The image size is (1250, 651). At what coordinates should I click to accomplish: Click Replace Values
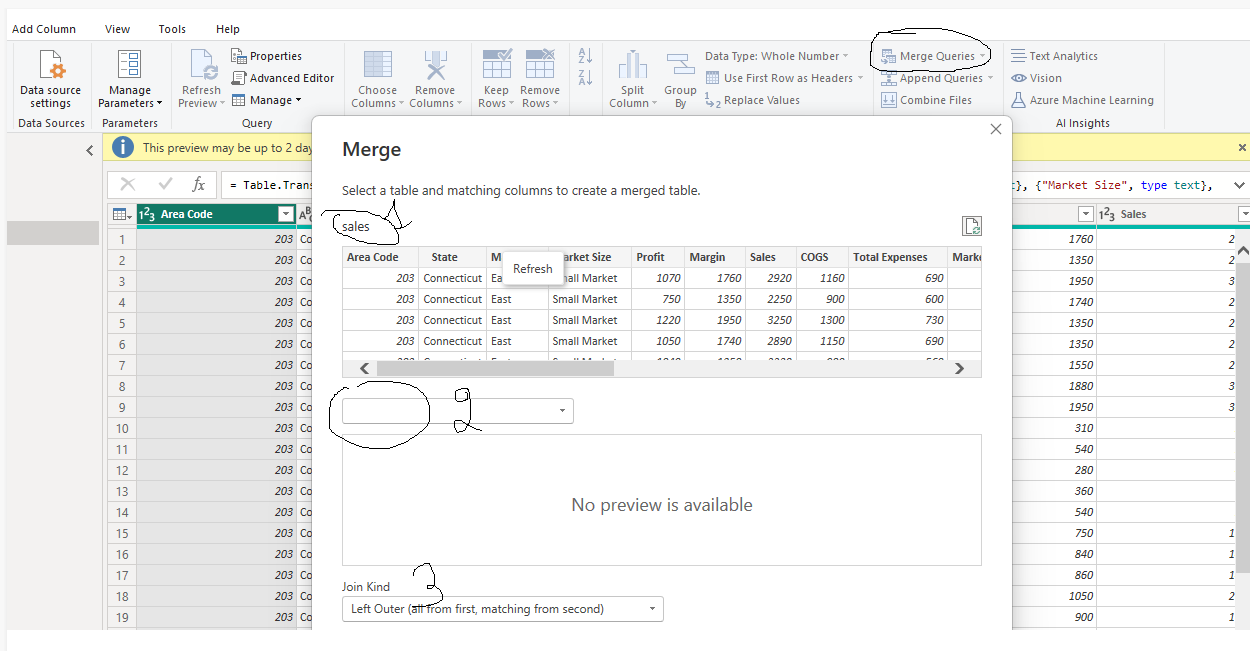tap(752, 100)
